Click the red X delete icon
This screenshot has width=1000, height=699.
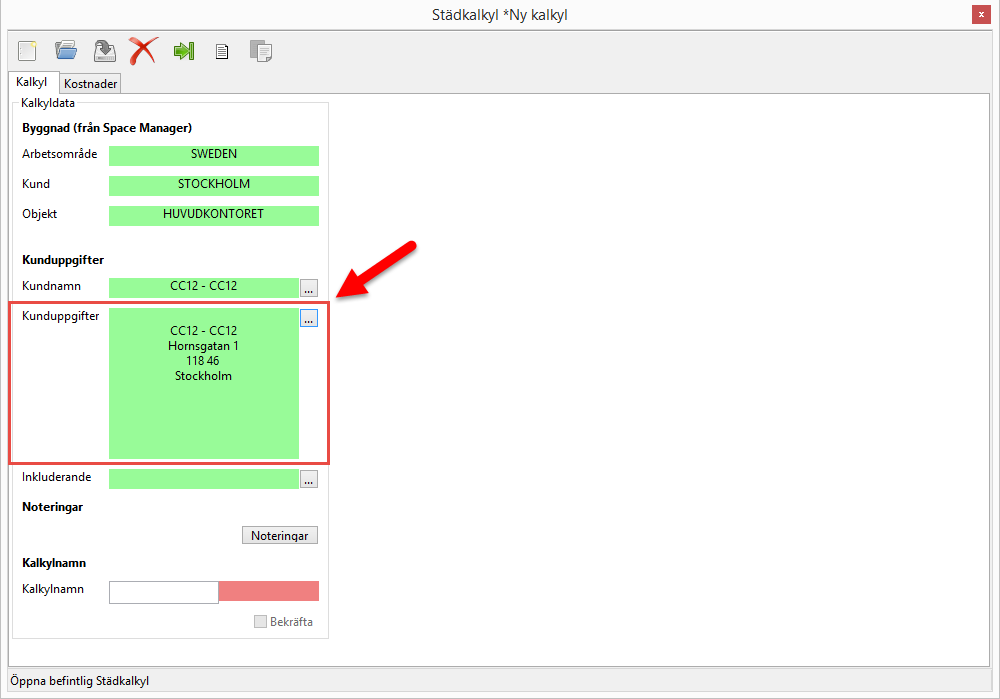(143, 50)
